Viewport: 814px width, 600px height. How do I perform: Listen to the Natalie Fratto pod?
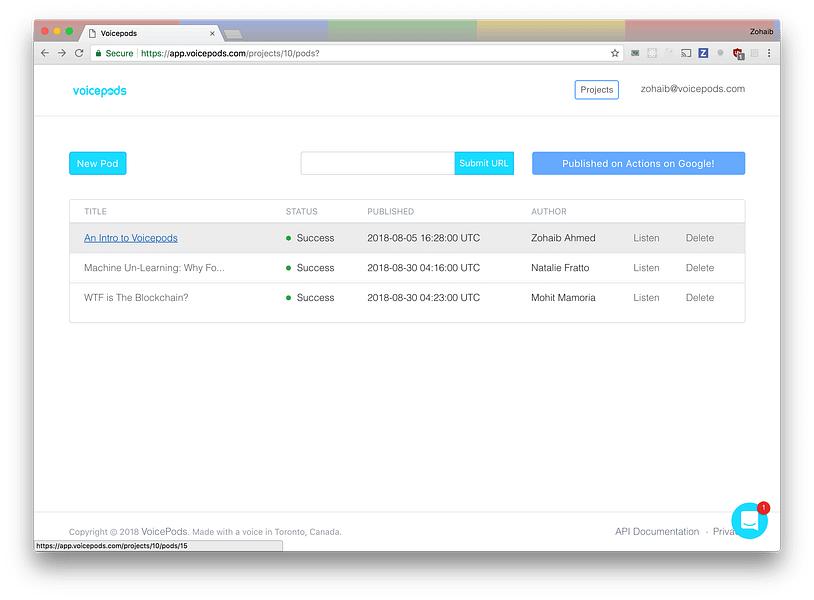pyautogui.click(x=646, y=268)
